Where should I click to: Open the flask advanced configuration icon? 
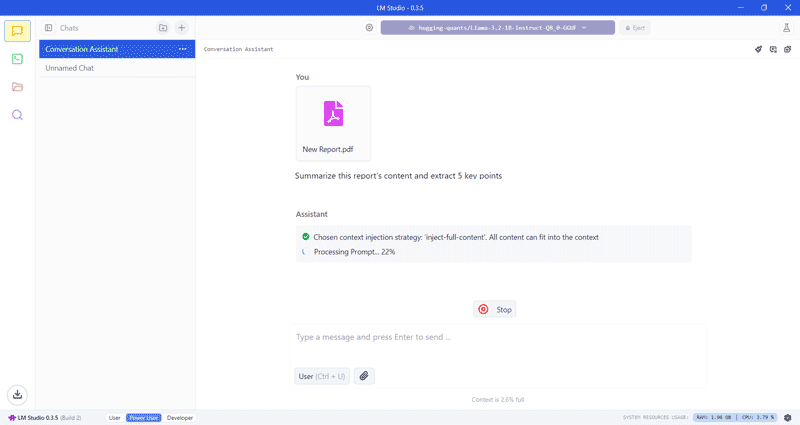tap(786, 28)
